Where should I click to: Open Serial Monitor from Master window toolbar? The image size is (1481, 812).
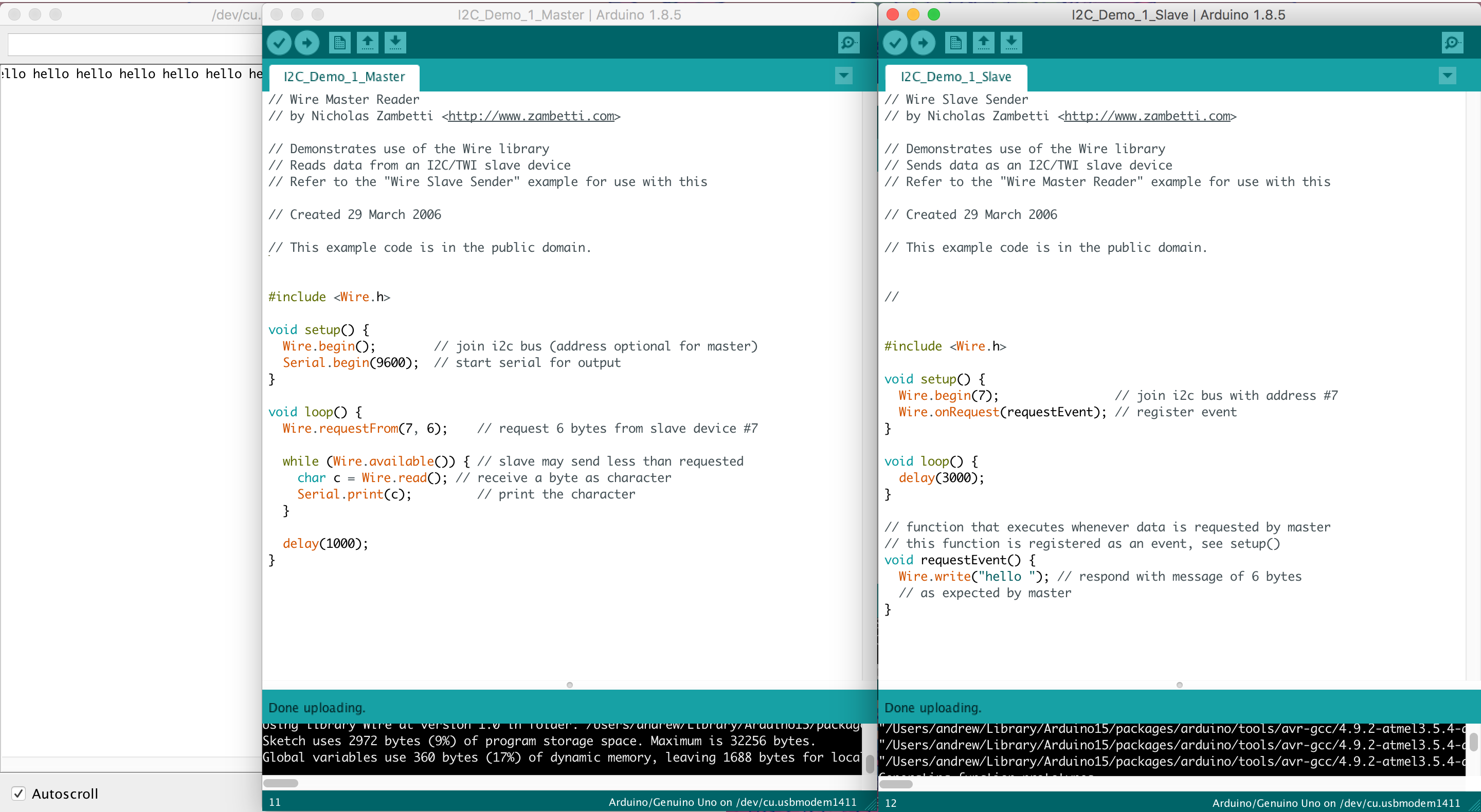coord(848,43)
